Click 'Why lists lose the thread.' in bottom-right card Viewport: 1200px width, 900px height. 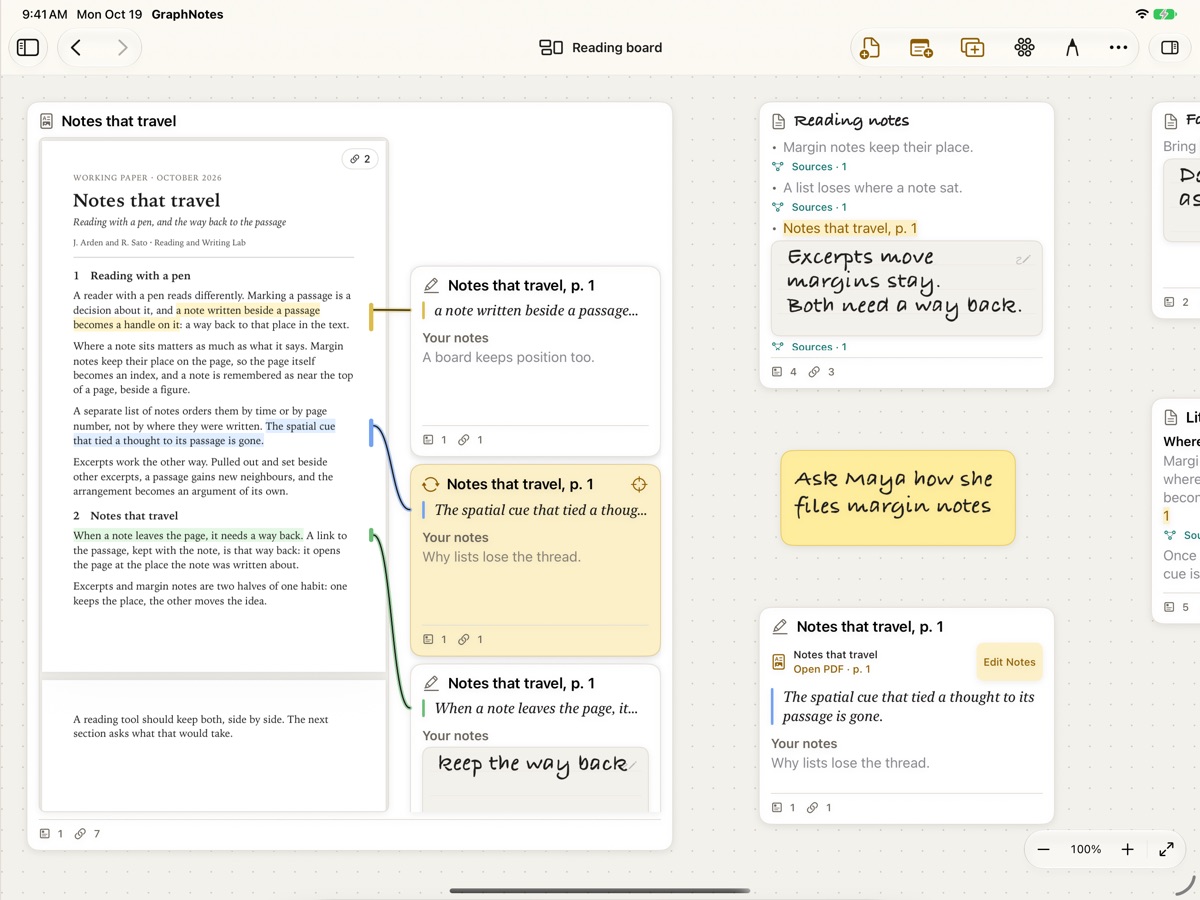850,763
